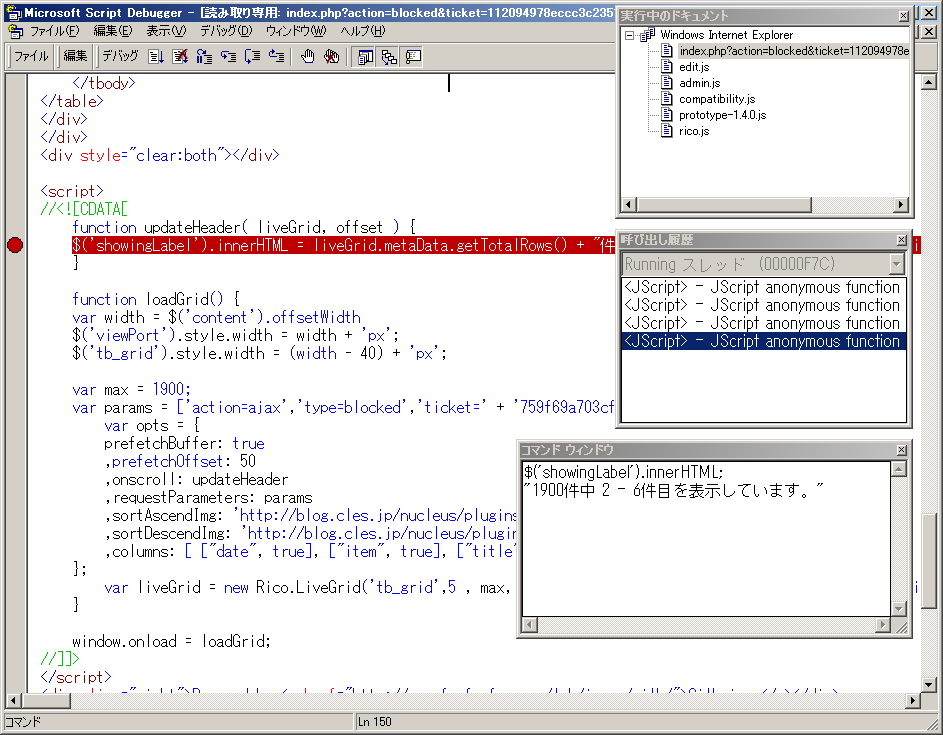
Task: Click the Break at Next Statement icon
Action: pyautogui.click(x=204, y=56)
